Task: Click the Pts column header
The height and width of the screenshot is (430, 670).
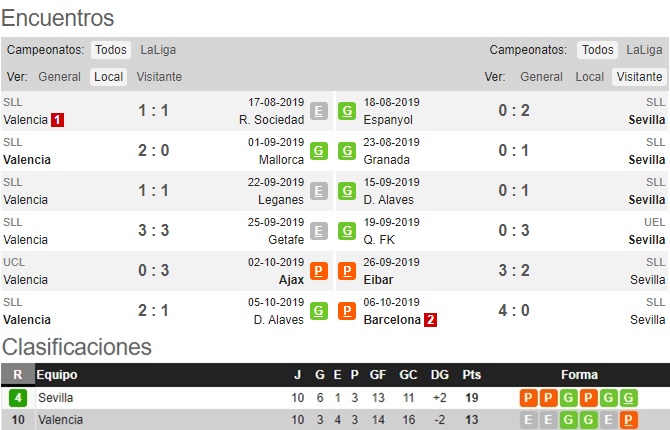Action: pyautogui.click(x=471, y=375)
